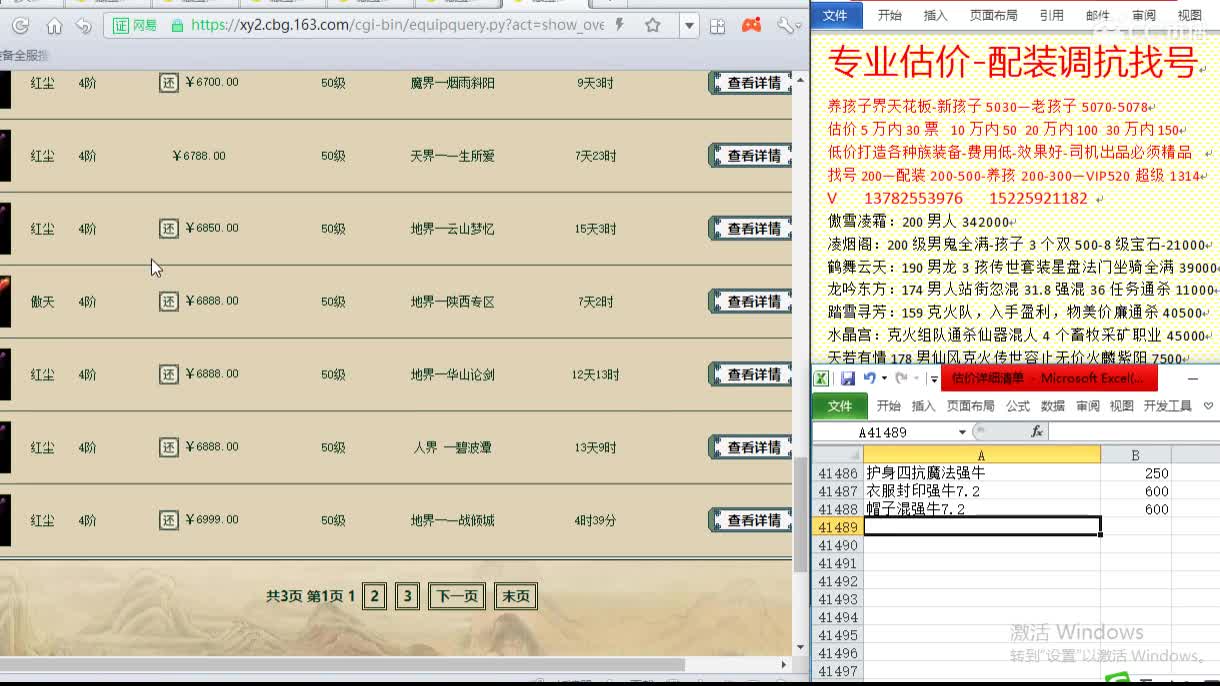Open Excel 文件 tab
Screen dimensions: 1220x686
(x=840, y=406)
